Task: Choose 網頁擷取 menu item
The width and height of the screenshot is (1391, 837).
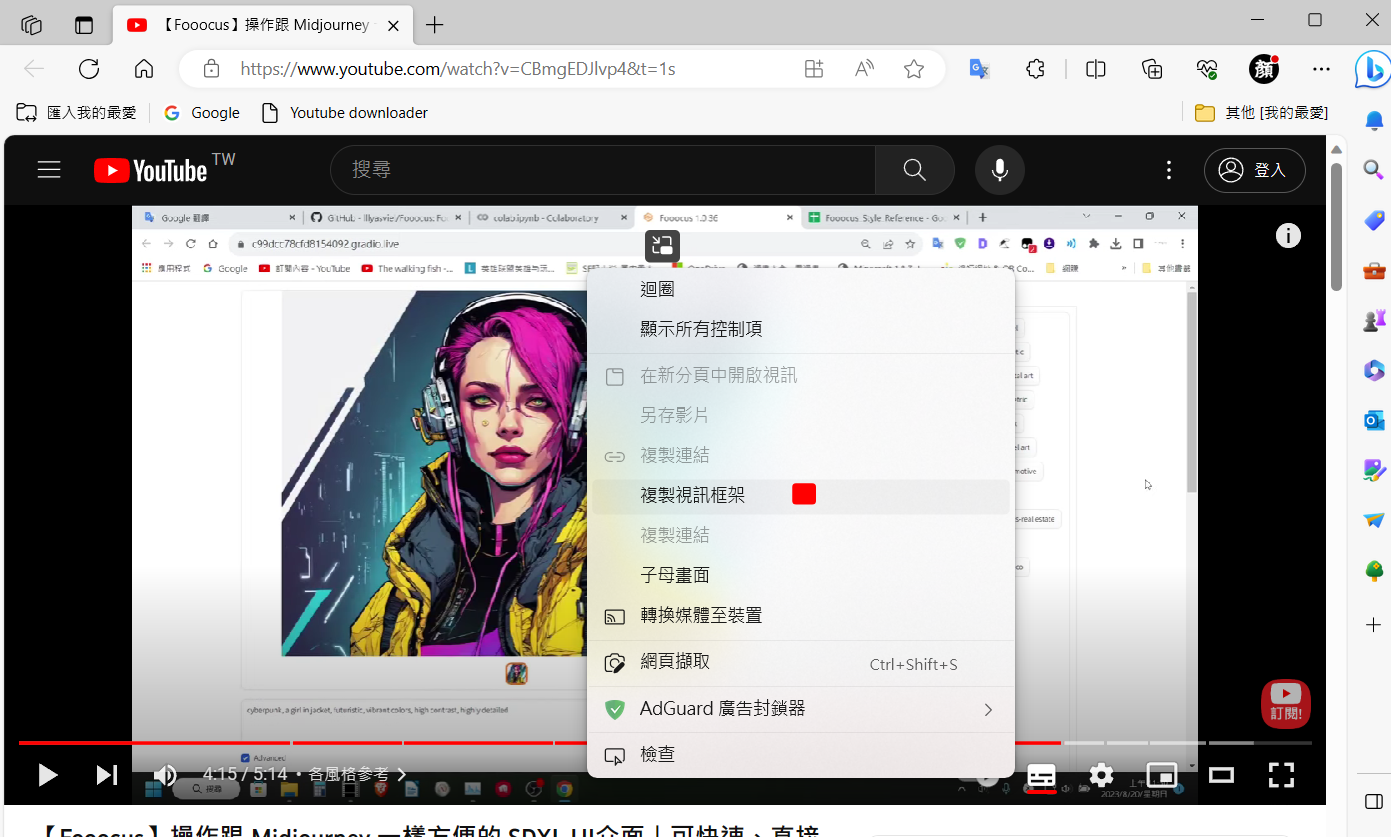Action: click(x=801, y=663)
